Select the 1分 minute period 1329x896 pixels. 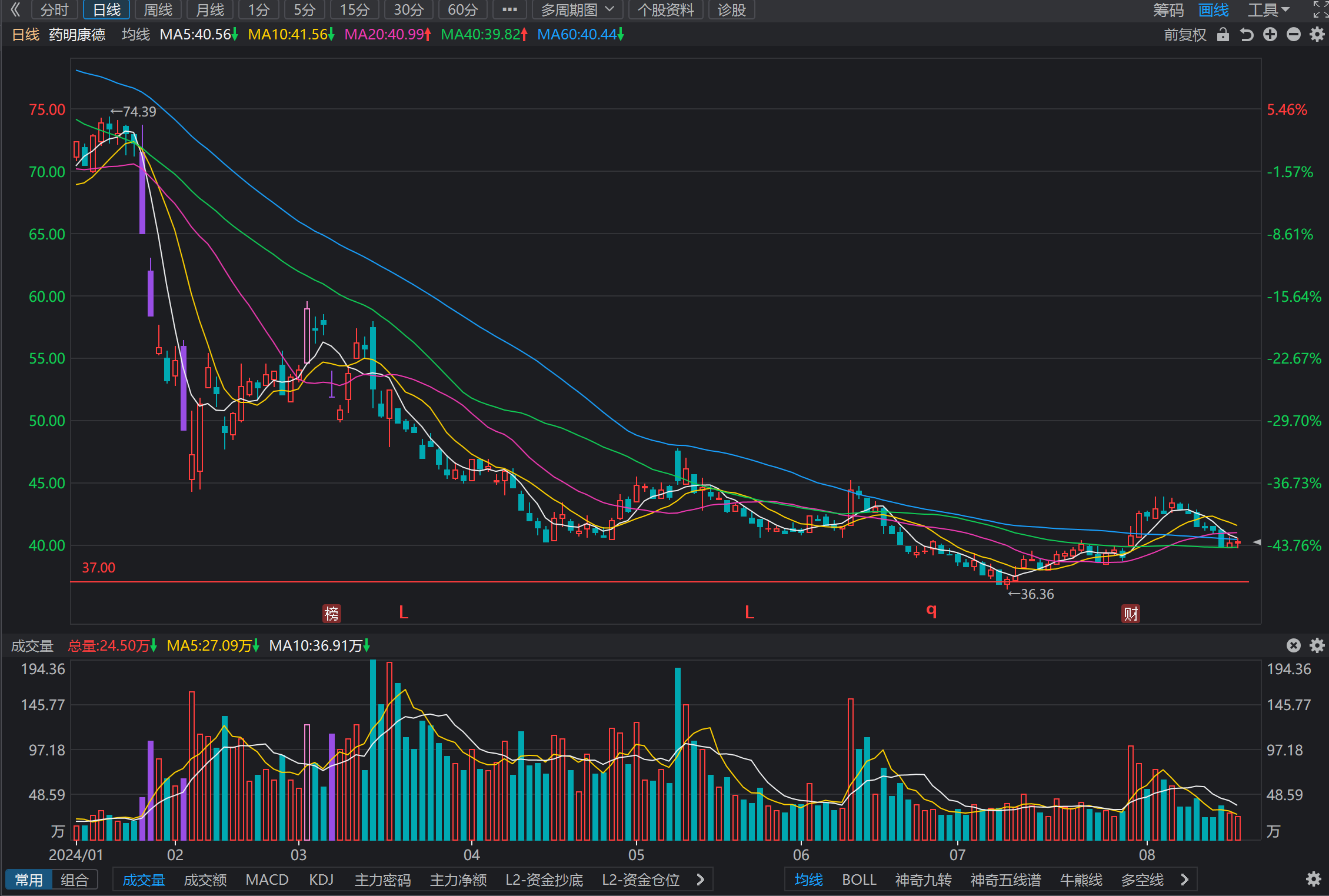(x=259, y=9)
